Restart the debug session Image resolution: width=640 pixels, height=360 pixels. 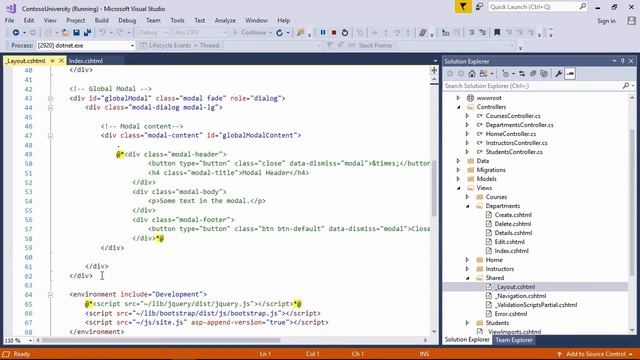(x=345, y=33)
